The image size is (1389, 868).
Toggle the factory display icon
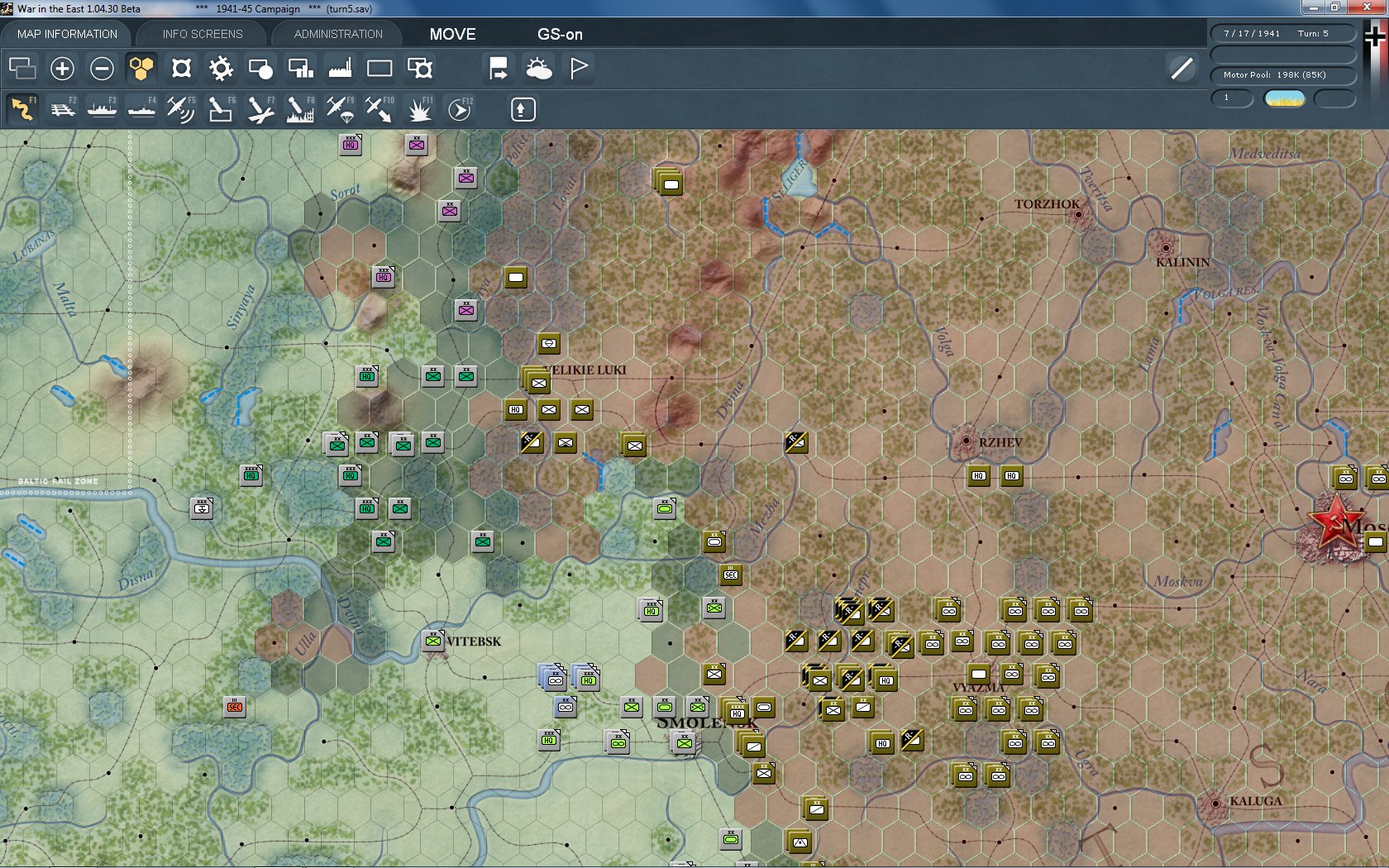pyautogui.click(x=340, y=68)
